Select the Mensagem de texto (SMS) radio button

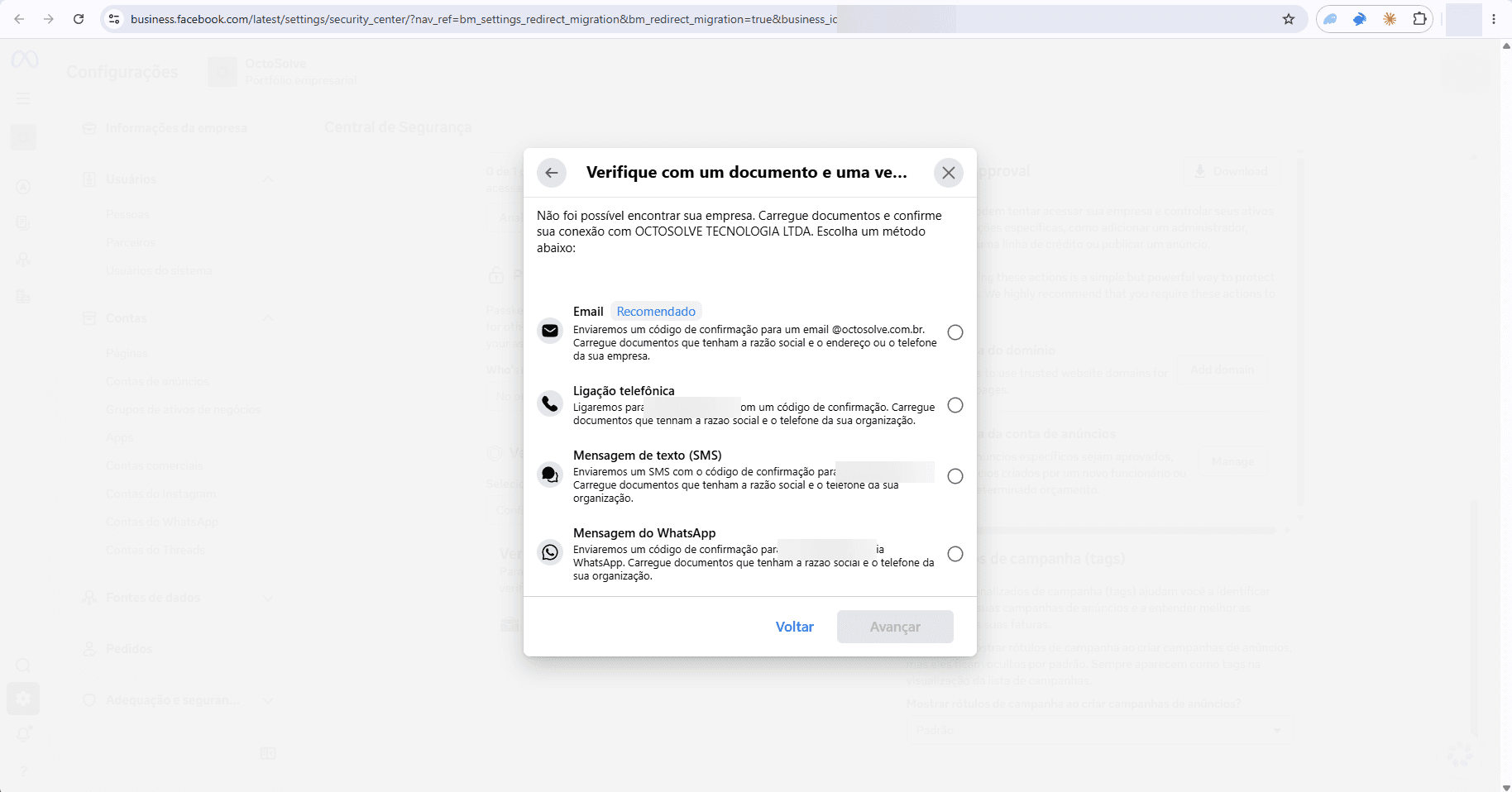[x=955, y=476]
